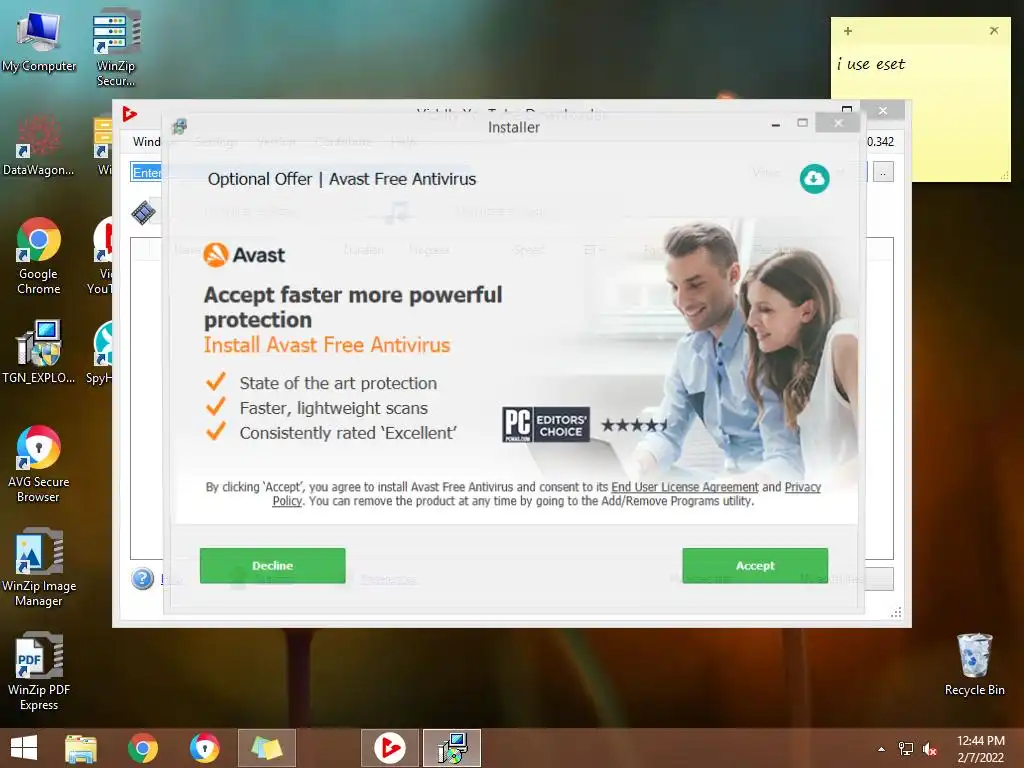Open WinZip Secure desktop shortcut
Image resolution: width=1024 pixels, height=768 pixels.
point(116,48)
